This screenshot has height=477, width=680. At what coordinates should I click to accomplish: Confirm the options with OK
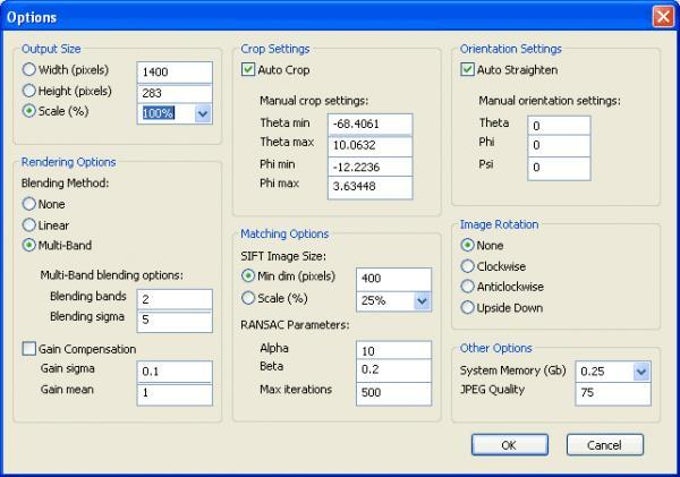tap(510, 445)
